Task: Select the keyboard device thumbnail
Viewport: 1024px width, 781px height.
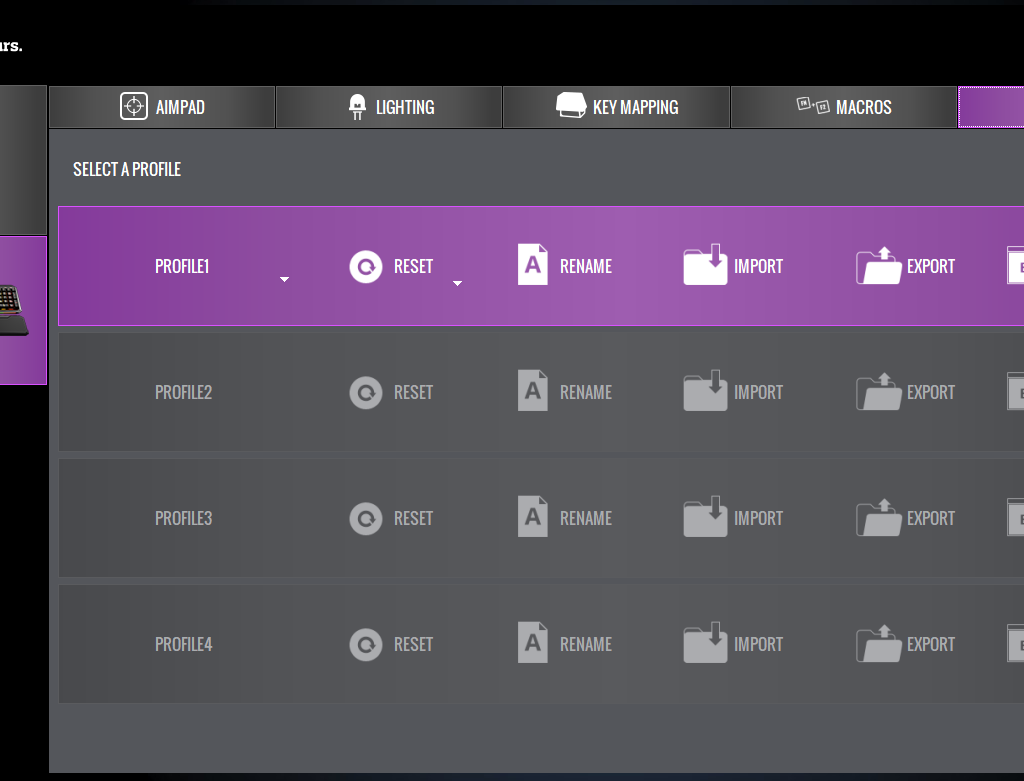Action: tap(14, 310)
